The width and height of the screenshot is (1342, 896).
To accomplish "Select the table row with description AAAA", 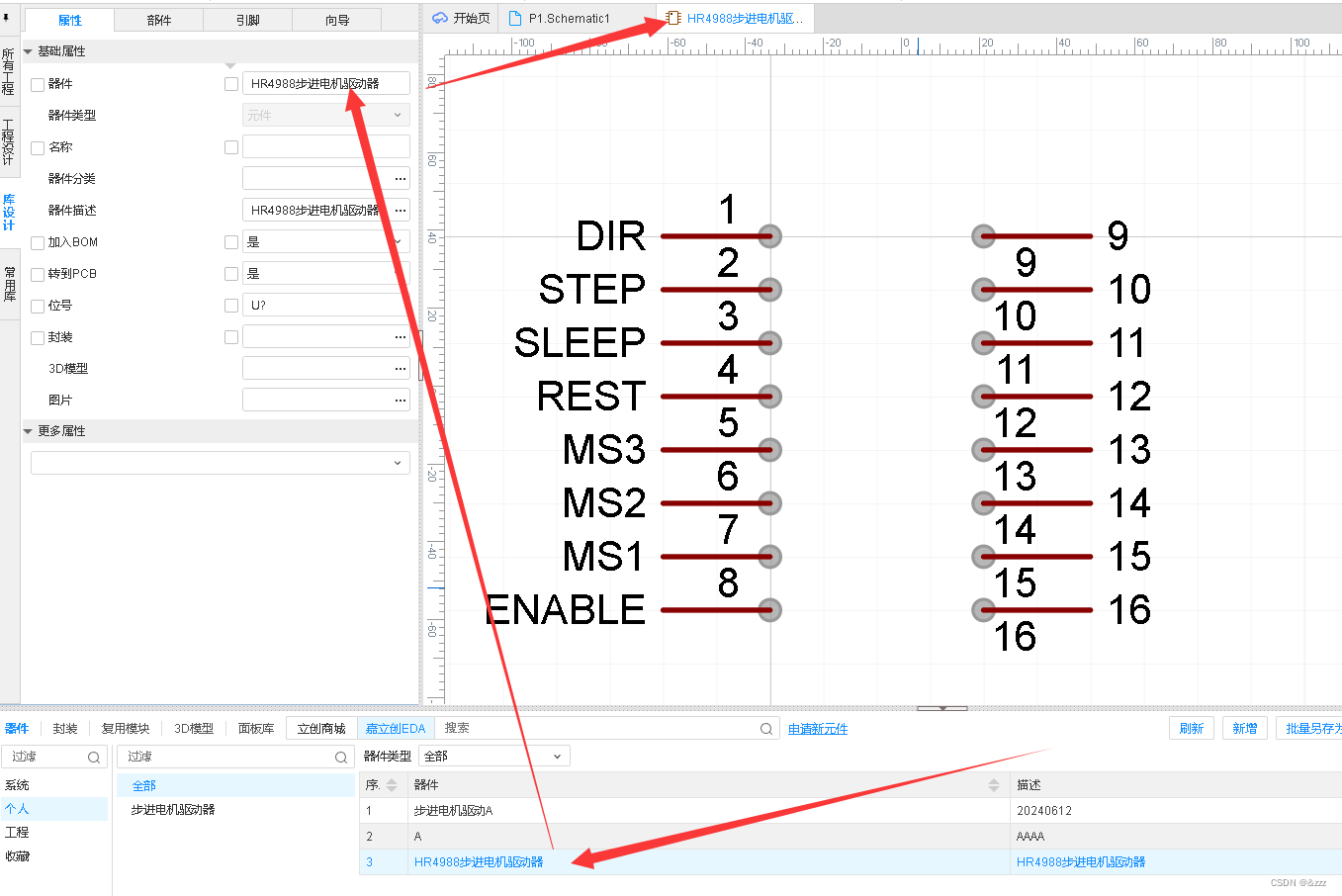I will click(850, 837).
